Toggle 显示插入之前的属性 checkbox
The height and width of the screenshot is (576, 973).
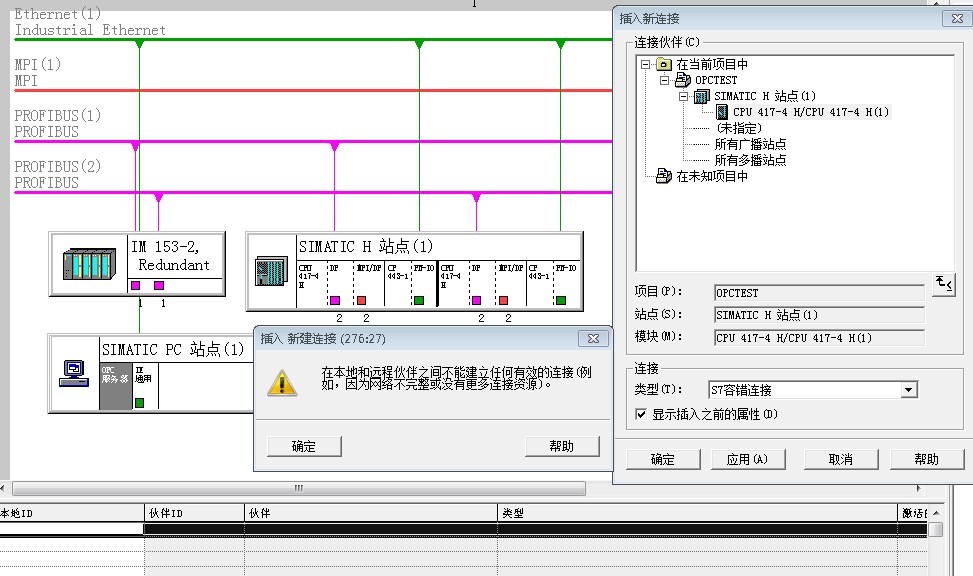point(641,414)
